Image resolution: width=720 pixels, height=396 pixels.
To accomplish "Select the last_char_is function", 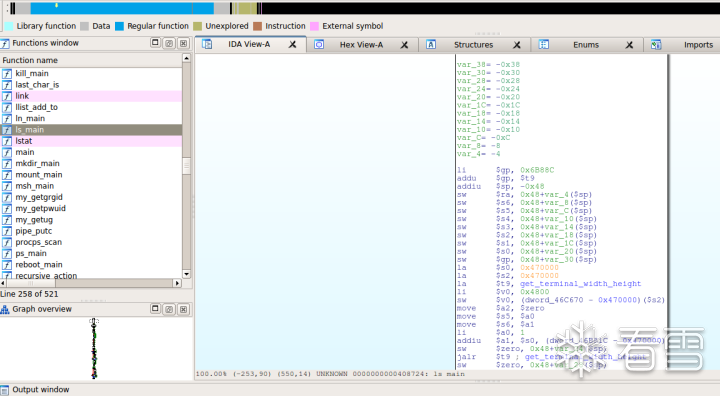I will [91, 85].
